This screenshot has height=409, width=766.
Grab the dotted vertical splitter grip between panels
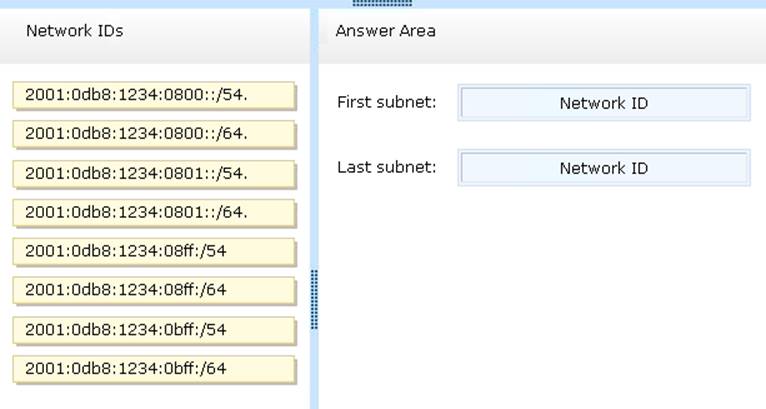point(314,298)
